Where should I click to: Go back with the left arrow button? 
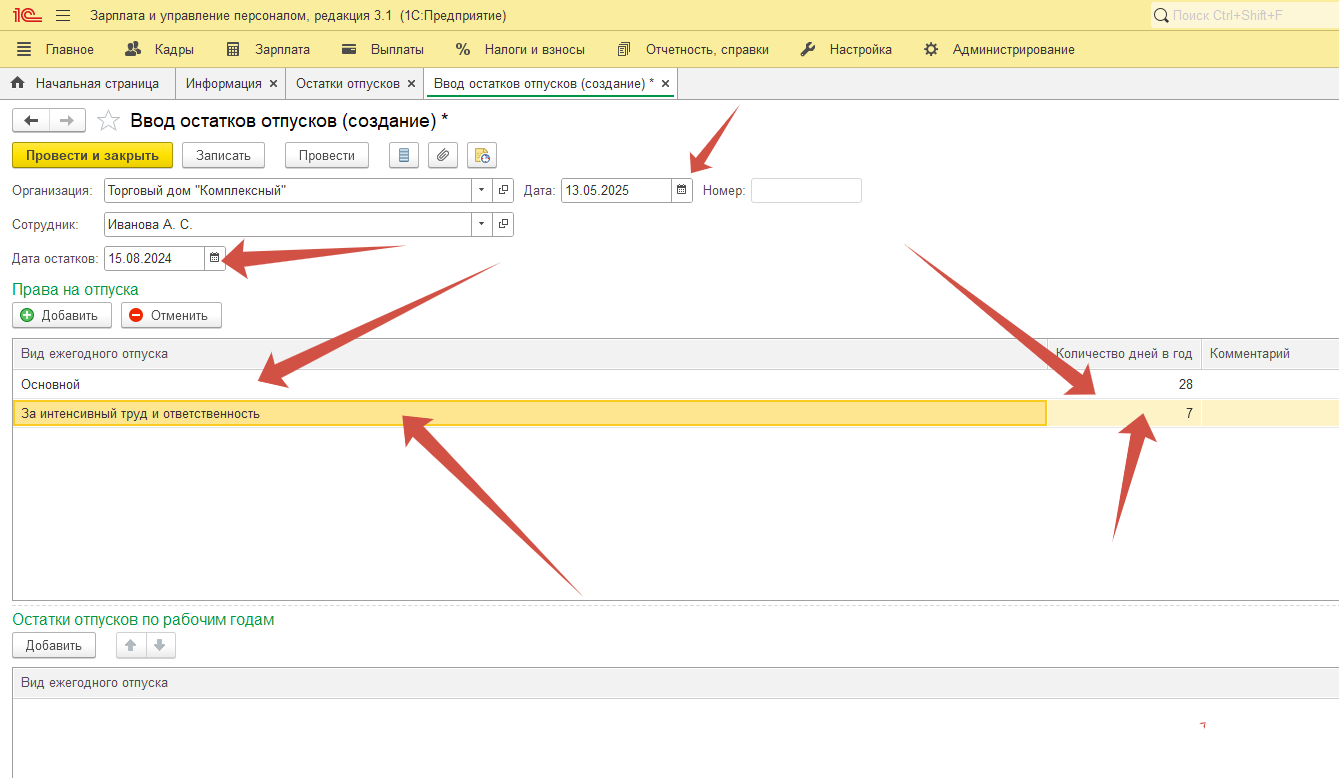tap(31, 121)
